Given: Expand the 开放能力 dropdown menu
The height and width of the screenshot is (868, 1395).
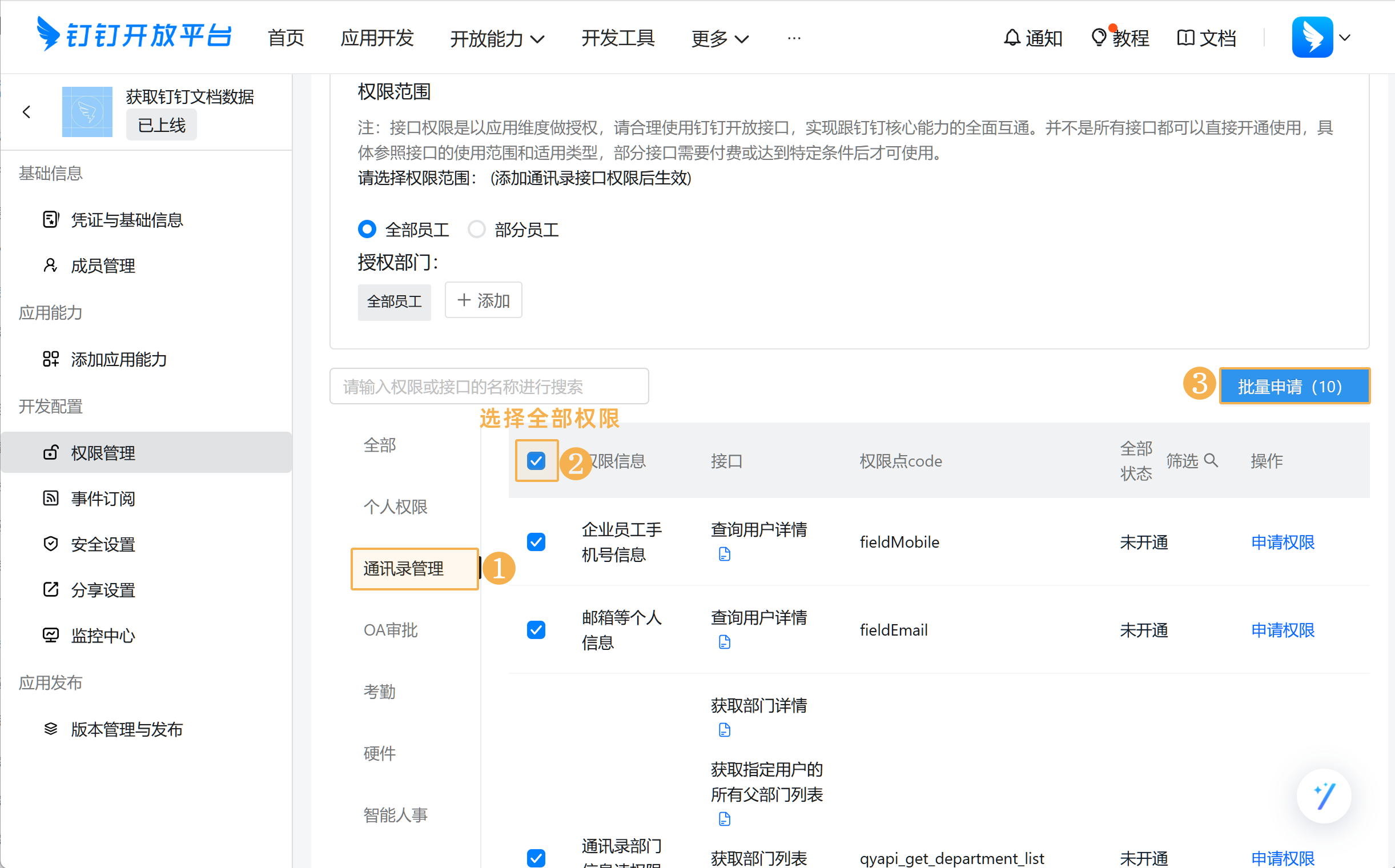Looking at the screenshot, I should coord(497,38).
